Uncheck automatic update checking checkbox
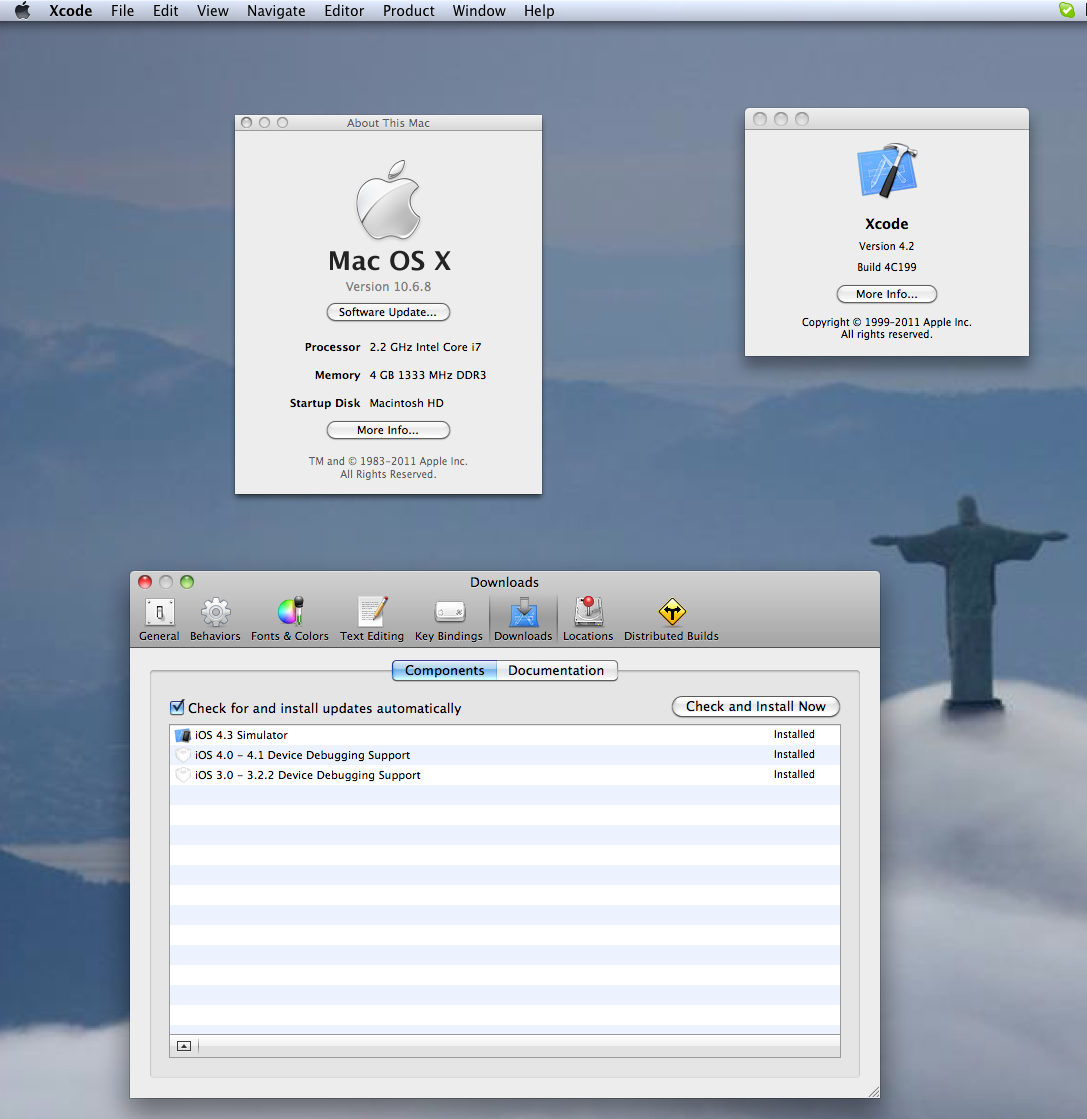Screen dimensions: 1087x1119 [178, 708]
